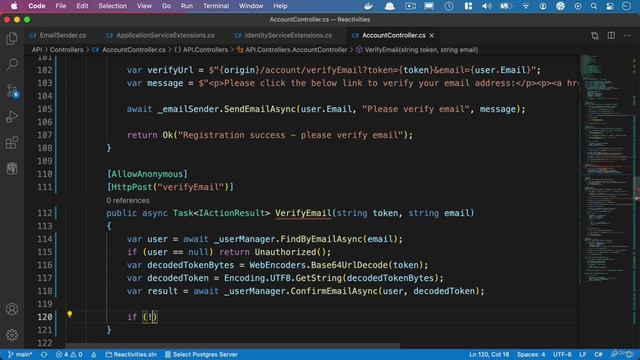Open the Run and Debug view

click(x=12, y=117)
